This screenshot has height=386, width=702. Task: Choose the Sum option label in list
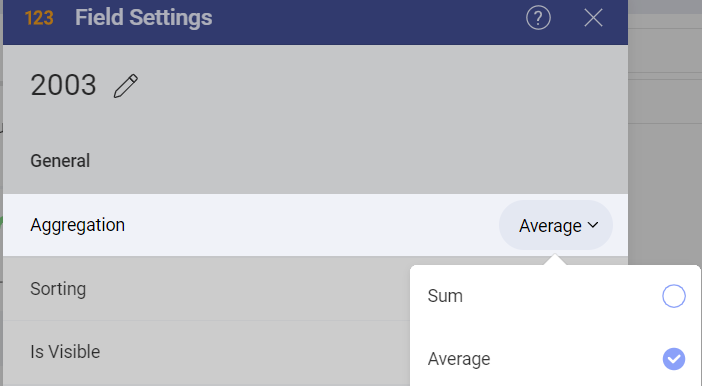445,296
